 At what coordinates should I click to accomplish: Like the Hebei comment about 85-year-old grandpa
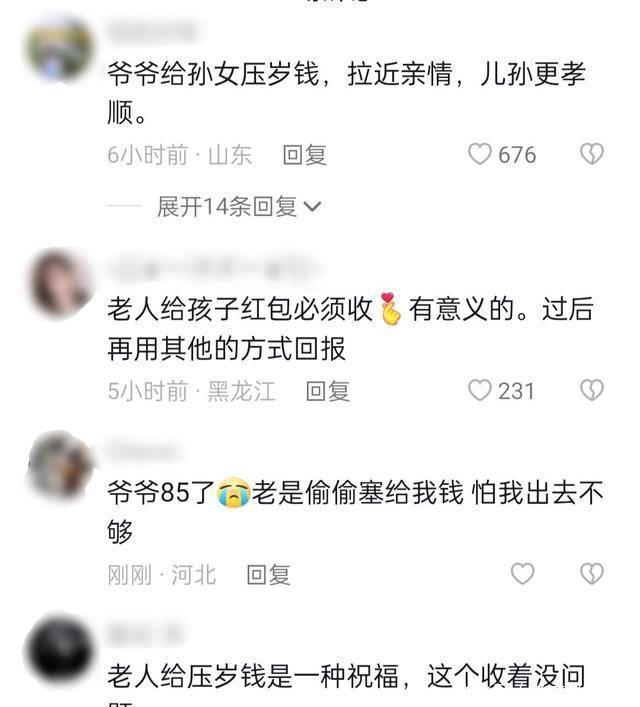tap(523, 574)
